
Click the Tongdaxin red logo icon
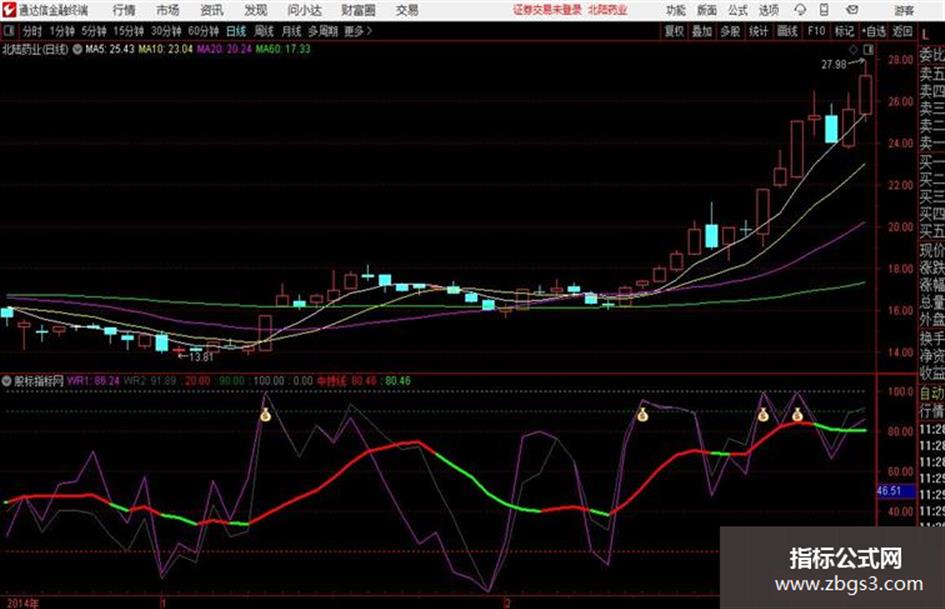[x=9, y=10]
